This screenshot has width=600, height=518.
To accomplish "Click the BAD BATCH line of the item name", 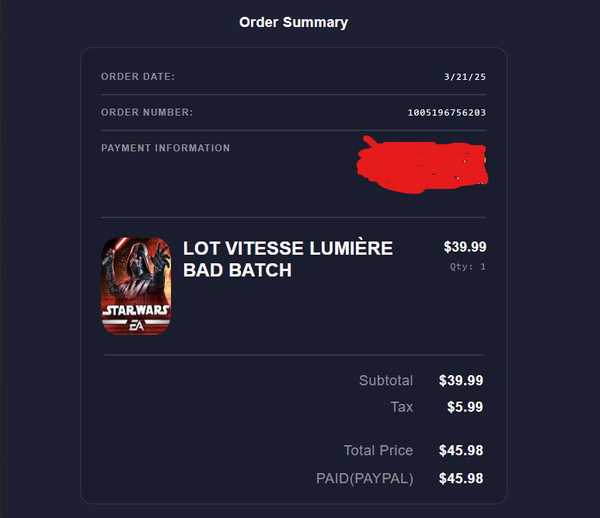I will point(237,270).
